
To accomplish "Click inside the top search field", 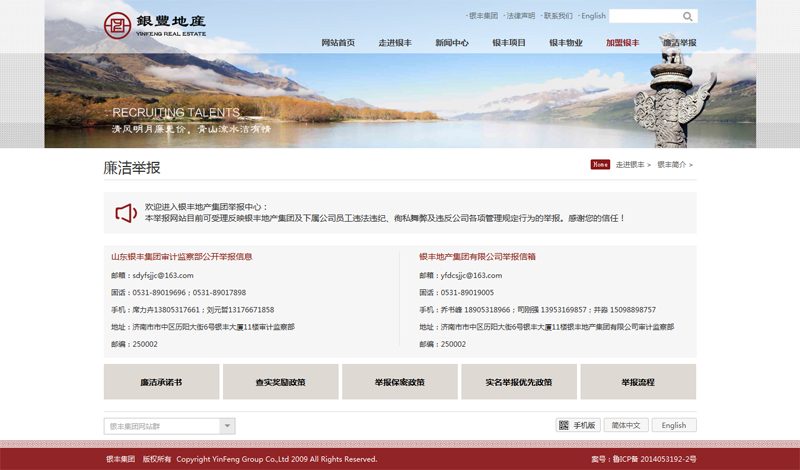I will tap(643, 16).
